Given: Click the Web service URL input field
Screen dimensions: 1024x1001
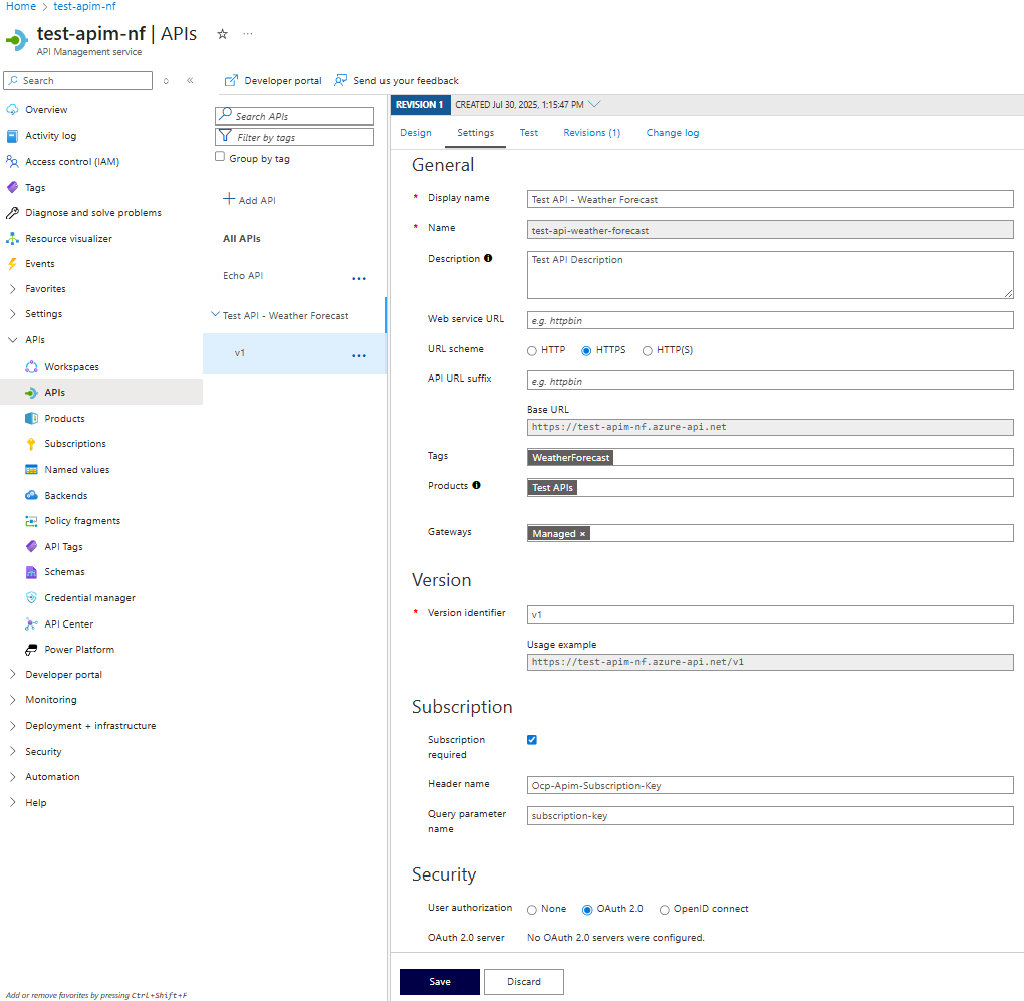Looking at the screenshot, I should (770, 320).
